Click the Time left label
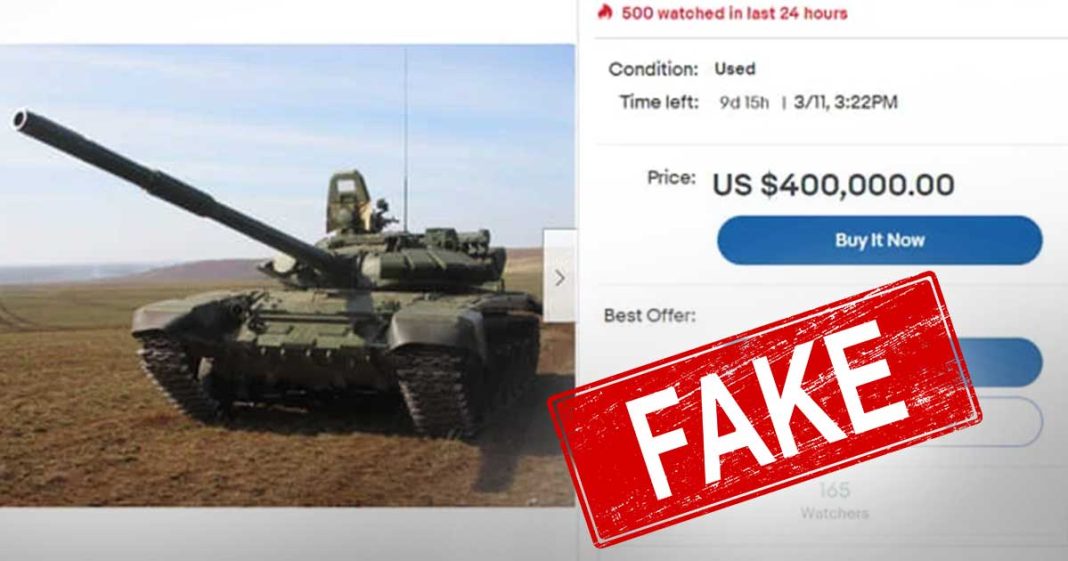 (x=659, y=103)
